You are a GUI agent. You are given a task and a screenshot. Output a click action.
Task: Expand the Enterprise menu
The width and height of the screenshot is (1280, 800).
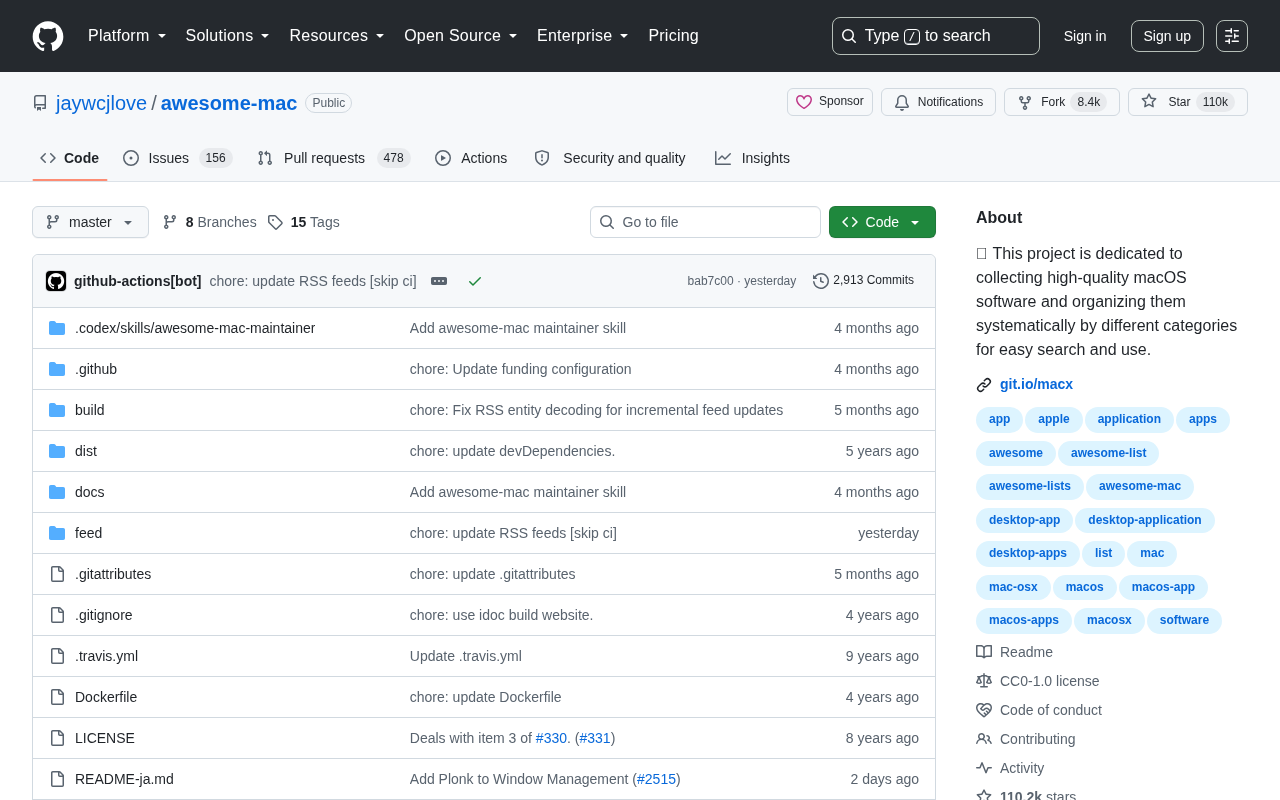coord(583,36)
